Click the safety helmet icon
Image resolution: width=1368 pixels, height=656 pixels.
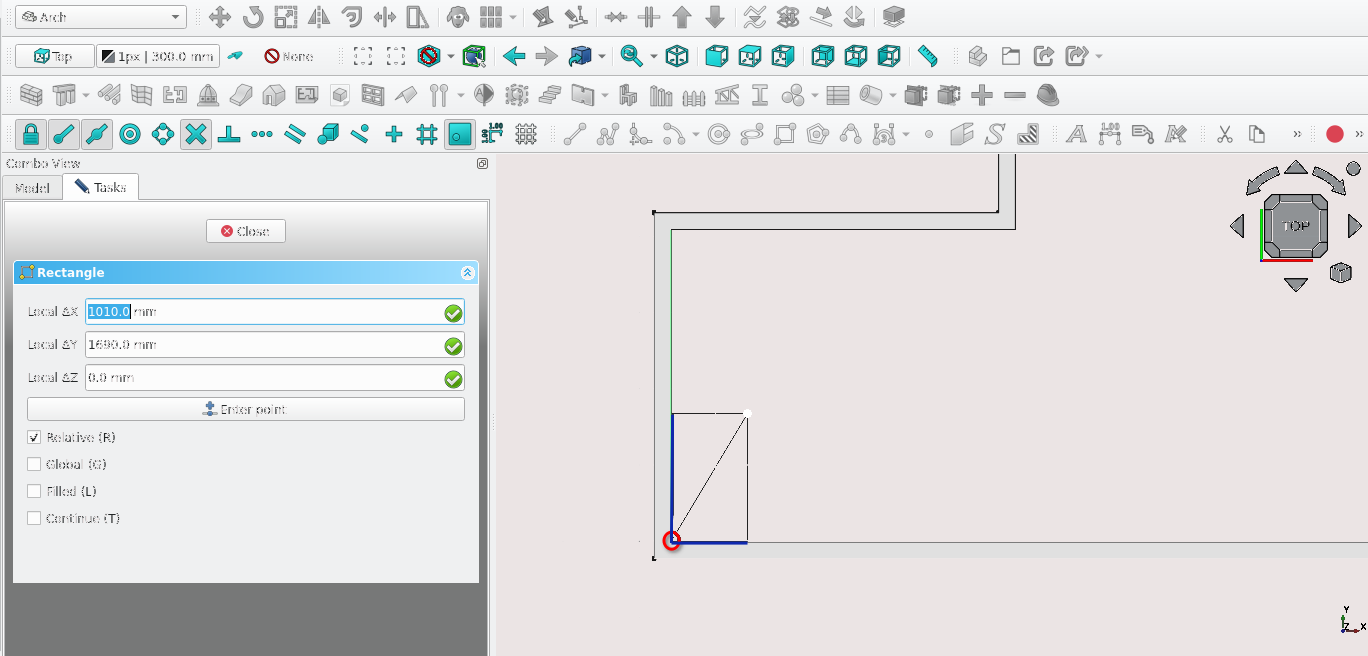tap(1047, 96)
